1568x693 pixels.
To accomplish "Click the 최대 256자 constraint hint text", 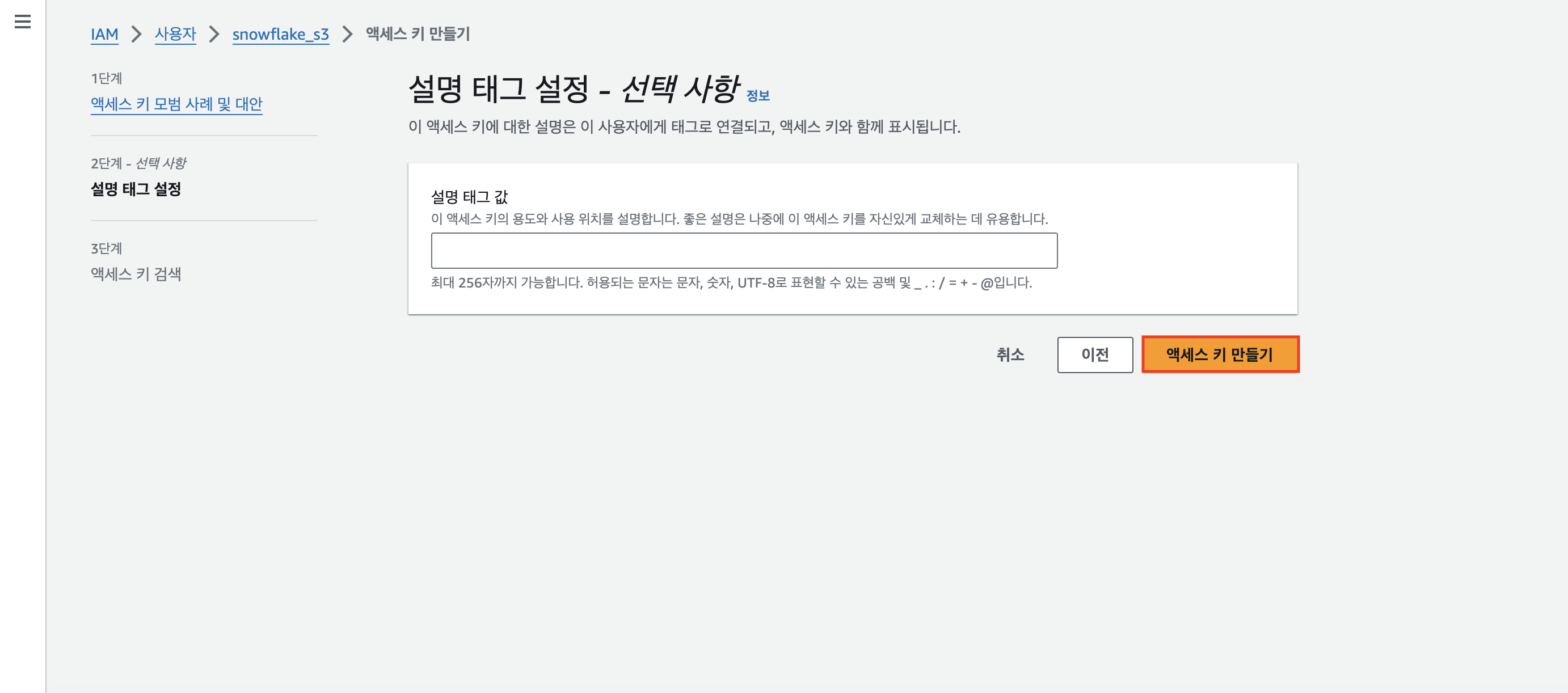I will (731, 283).
